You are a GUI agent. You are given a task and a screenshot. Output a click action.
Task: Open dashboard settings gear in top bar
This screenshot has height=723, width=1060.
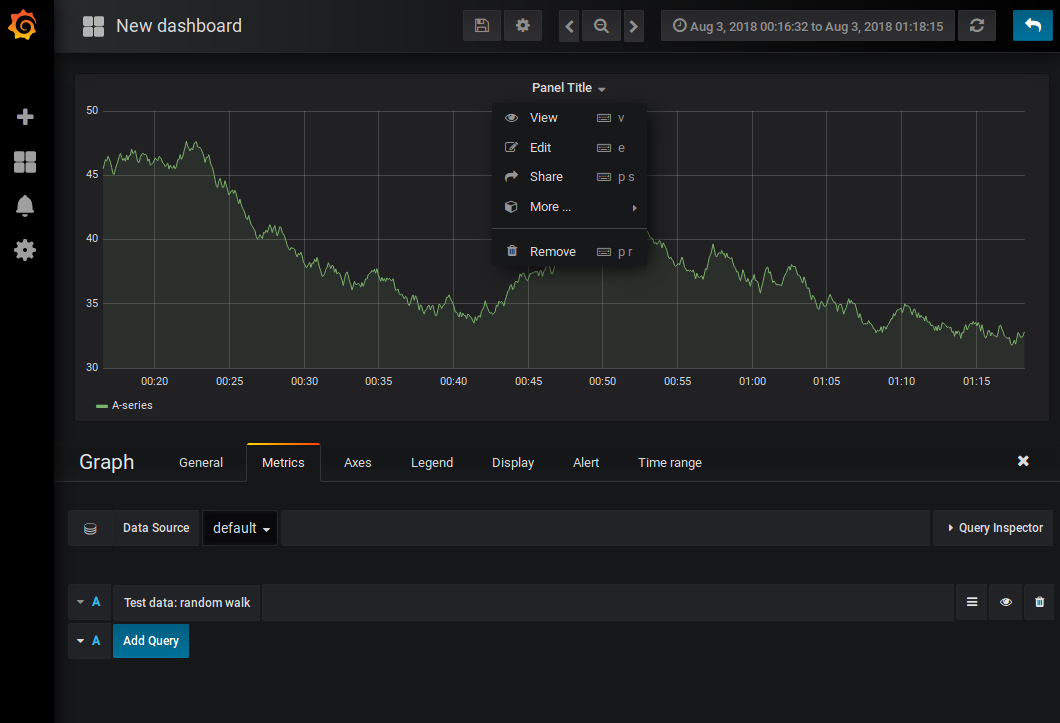click(523, 26)
